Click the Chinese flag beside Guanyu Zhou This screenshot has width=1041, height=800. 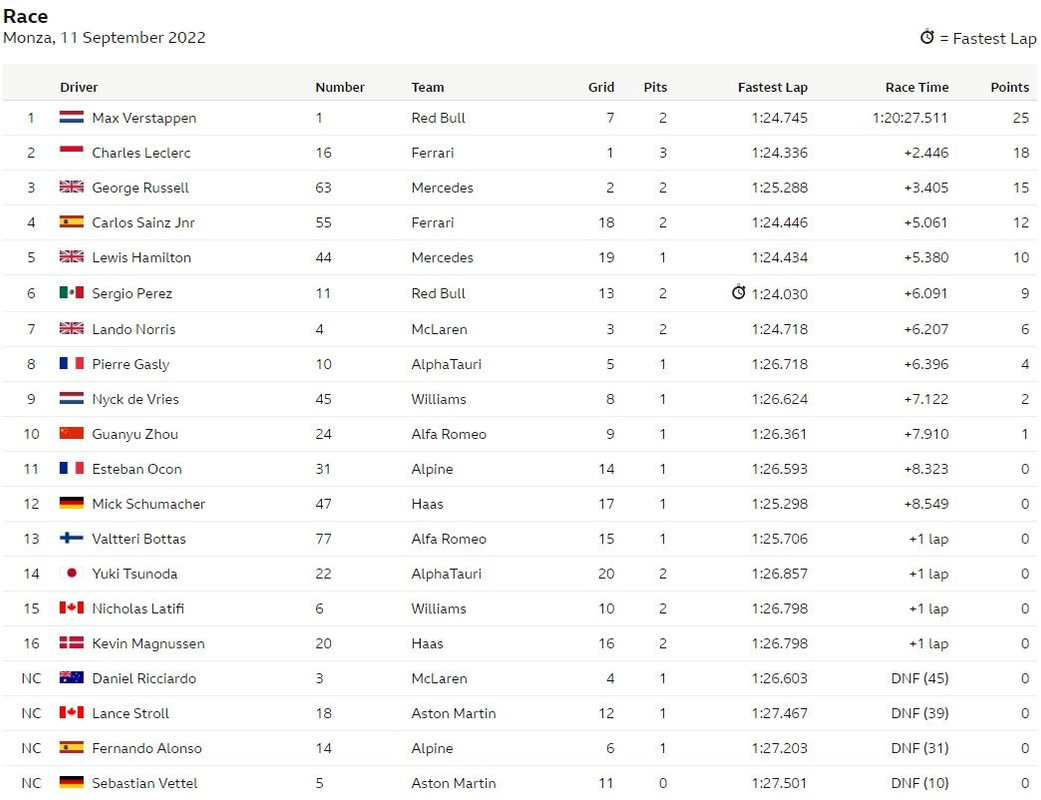[x=71, y=434]
